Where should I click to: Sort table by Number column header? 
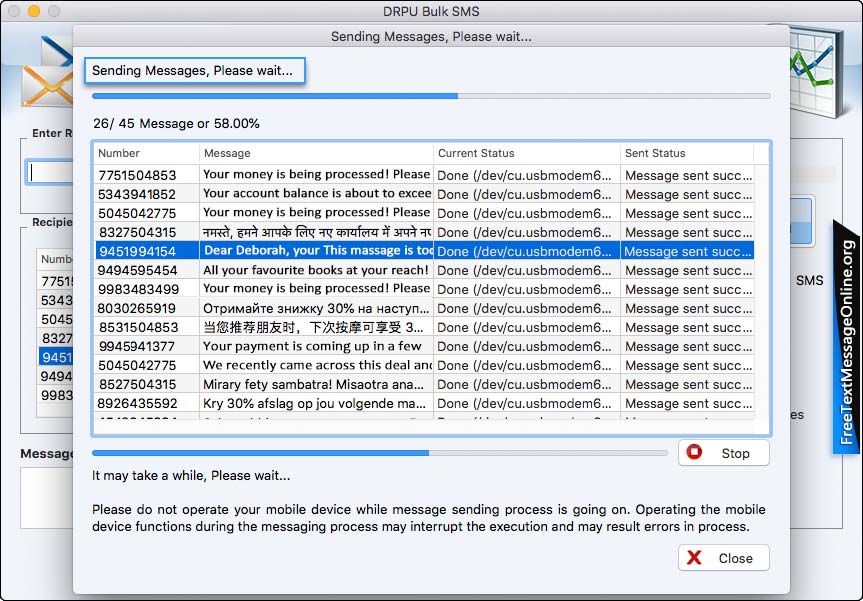[146, 153]
